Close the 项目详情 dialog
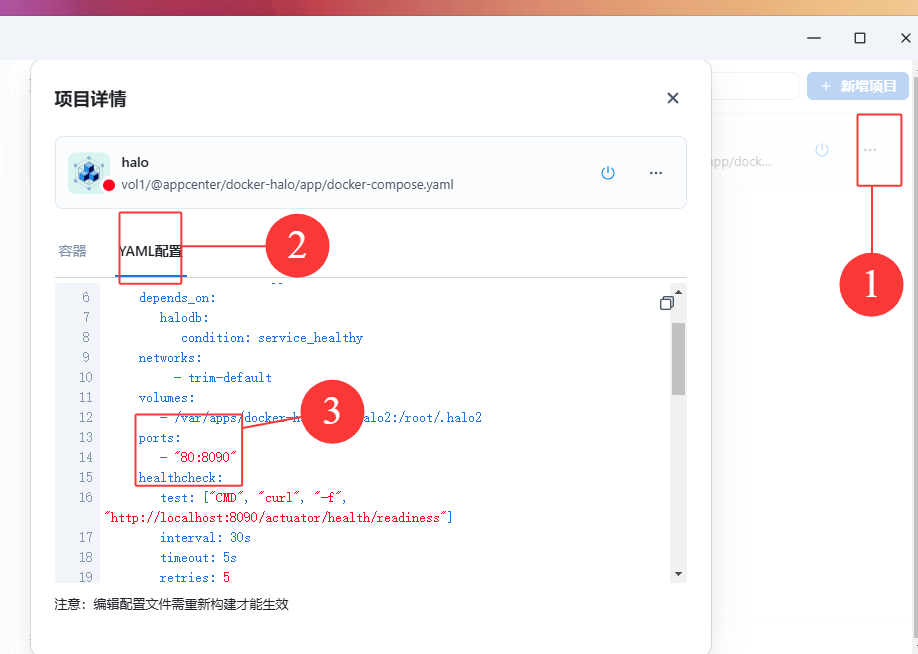Image resolution: width=918 pixels, height=654 pixels. (x=673, y=98)
